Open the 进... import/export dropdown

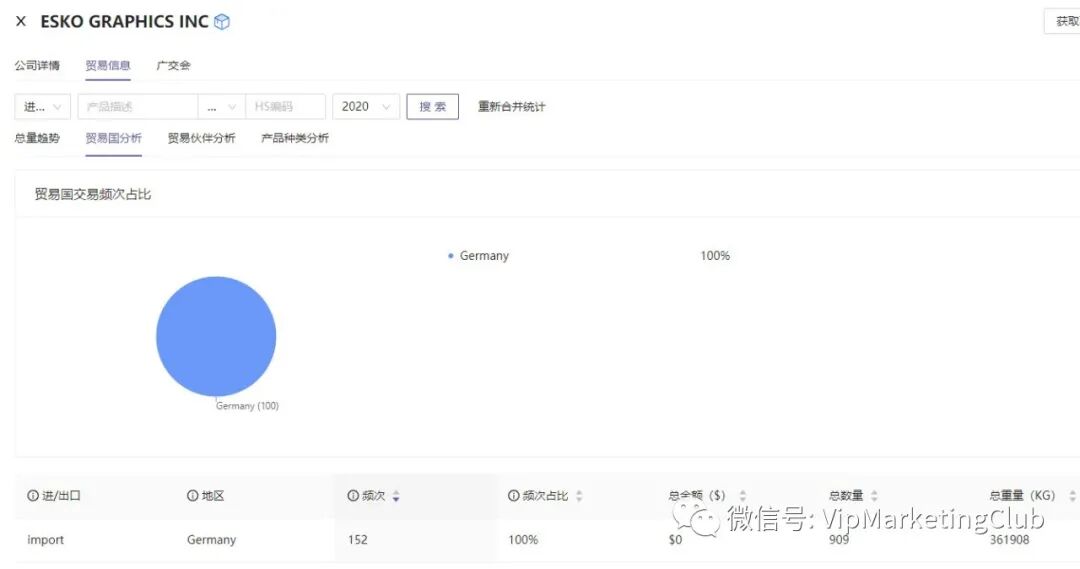click(x=43, y=107)
